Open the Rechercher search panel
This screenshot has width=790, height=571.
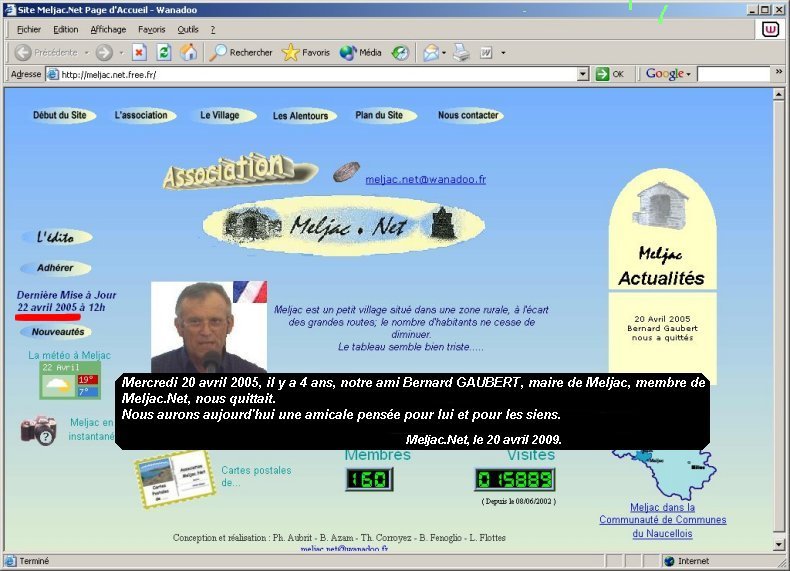click(x=241, y=52)
